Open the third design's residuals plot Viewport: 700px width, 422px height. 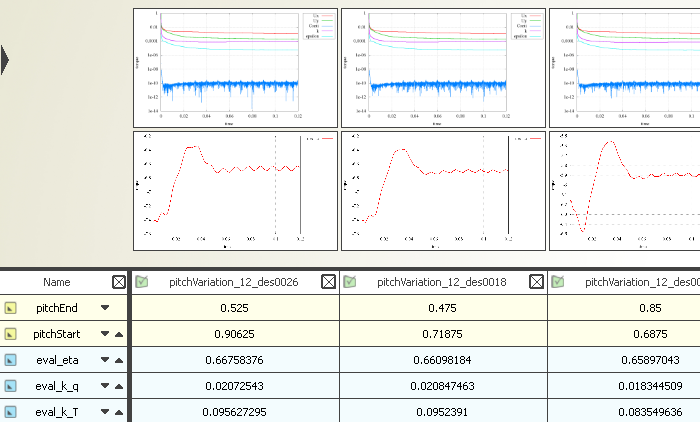(625, 68)
